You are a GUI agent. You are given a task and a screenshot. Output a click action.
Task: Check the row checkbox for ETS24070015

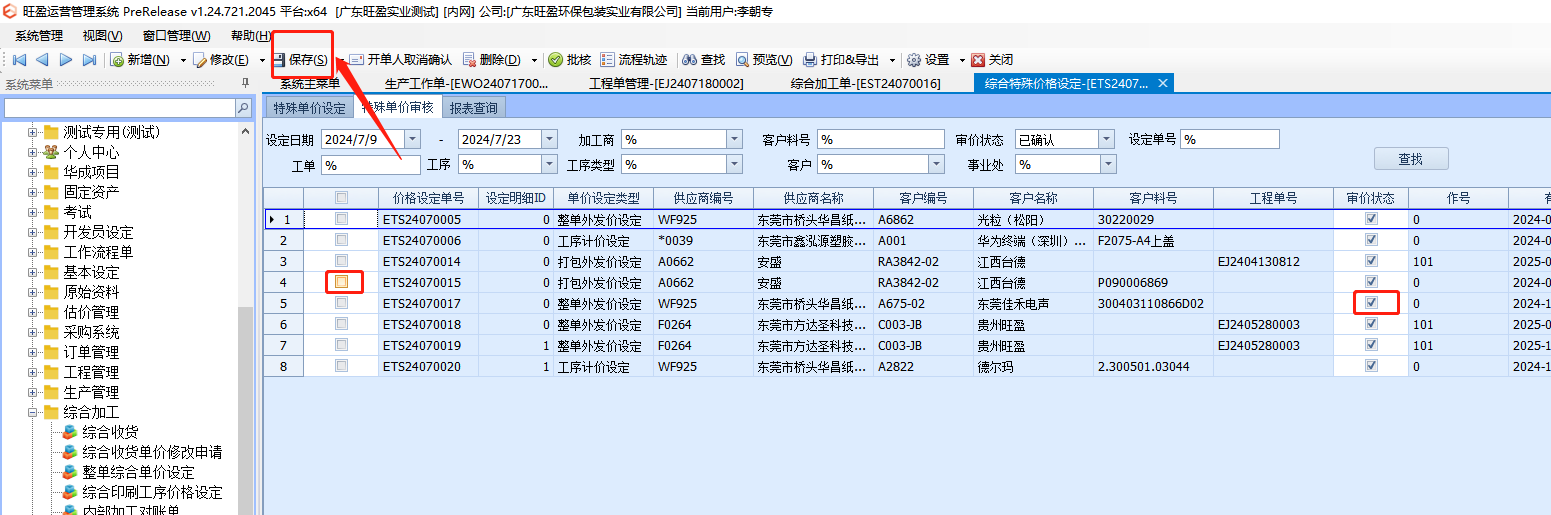click(342, 282)
